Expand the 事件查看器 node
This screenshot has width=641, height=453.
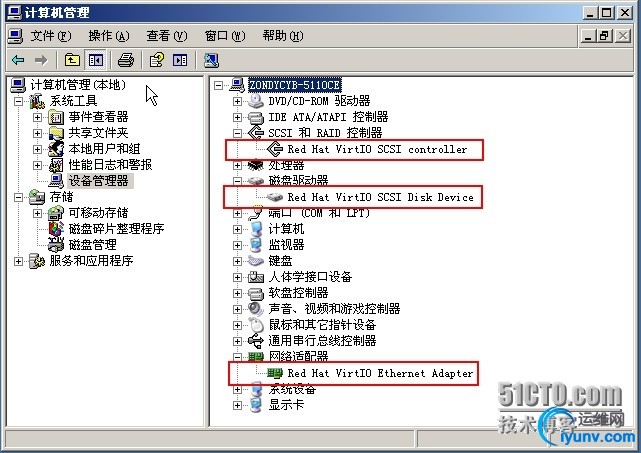coord(37,117)
